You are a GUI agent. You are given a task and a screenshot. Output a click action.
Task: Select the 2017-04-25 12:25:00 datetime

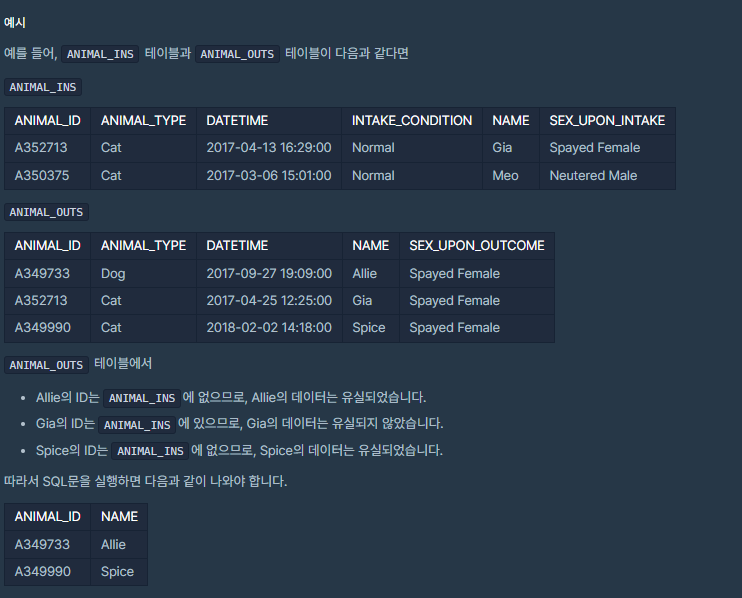[x=269, y=300]
